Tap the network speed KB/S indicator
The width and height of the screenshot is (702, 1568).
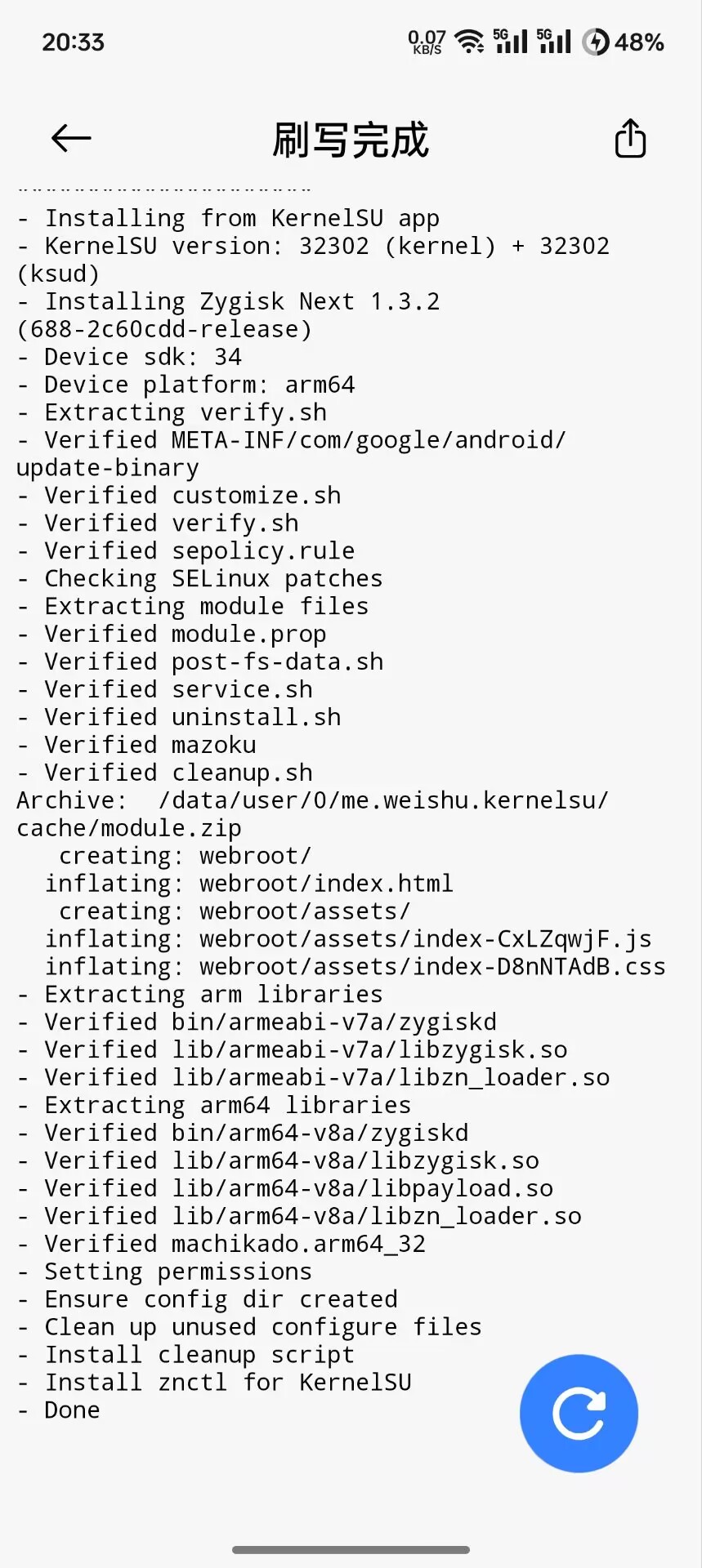(427, 42)
